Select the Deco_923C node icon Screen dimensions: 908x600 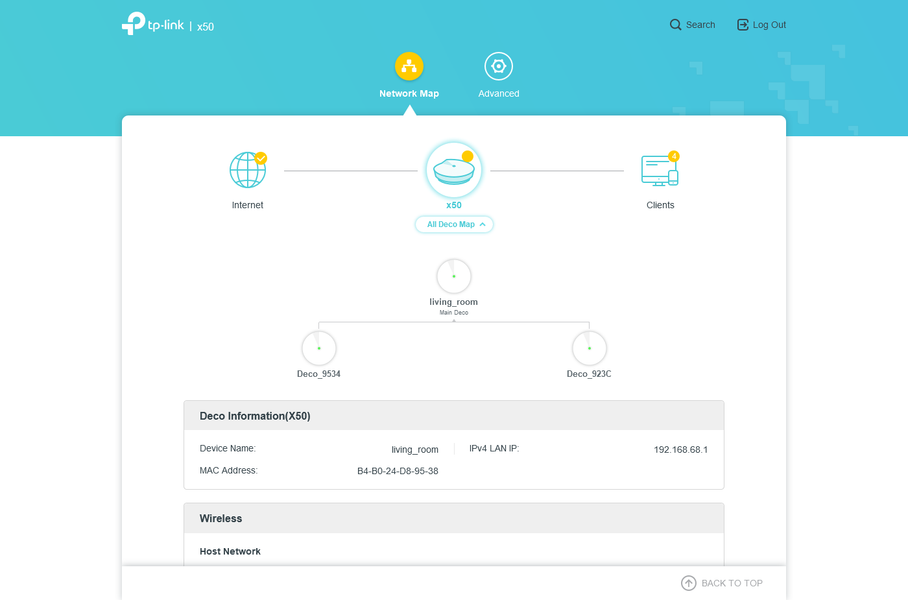(x=590, y=348)
